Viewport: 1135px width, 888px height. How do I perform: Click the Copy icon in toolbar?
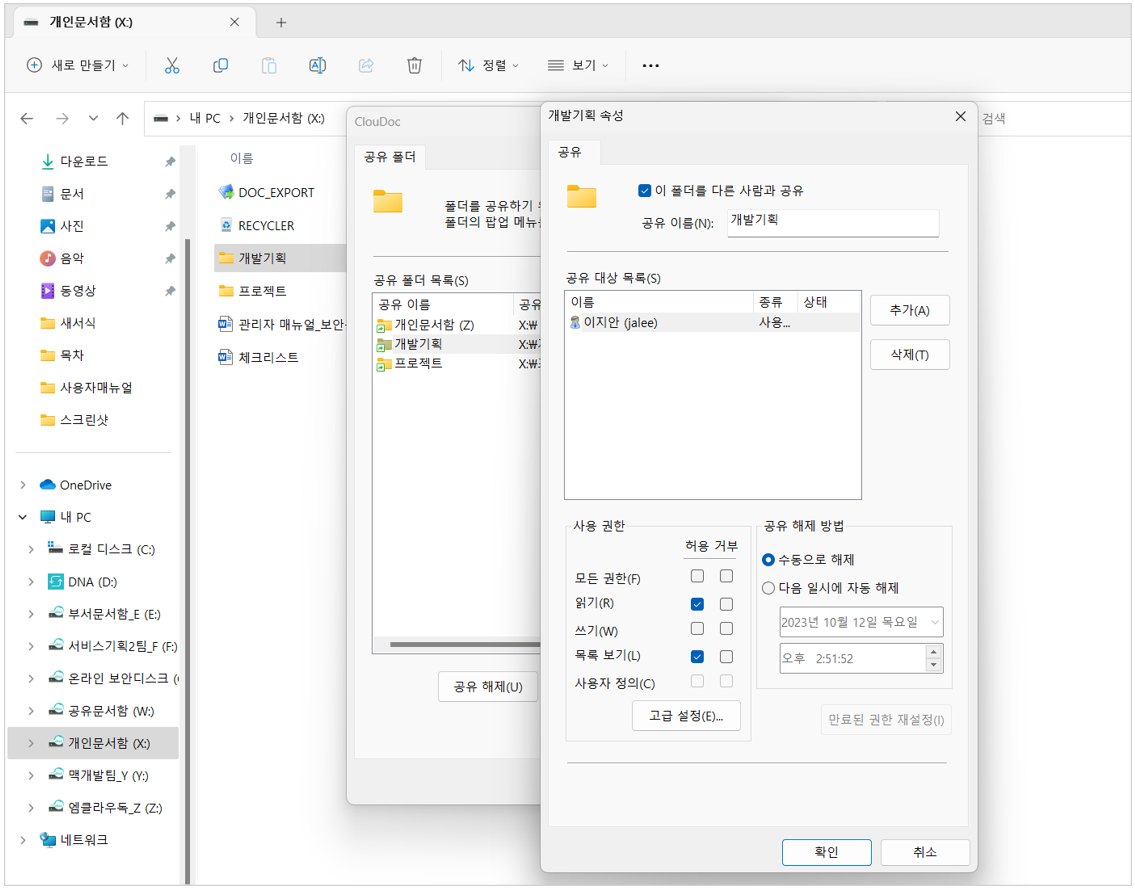[x=220, y=66]
